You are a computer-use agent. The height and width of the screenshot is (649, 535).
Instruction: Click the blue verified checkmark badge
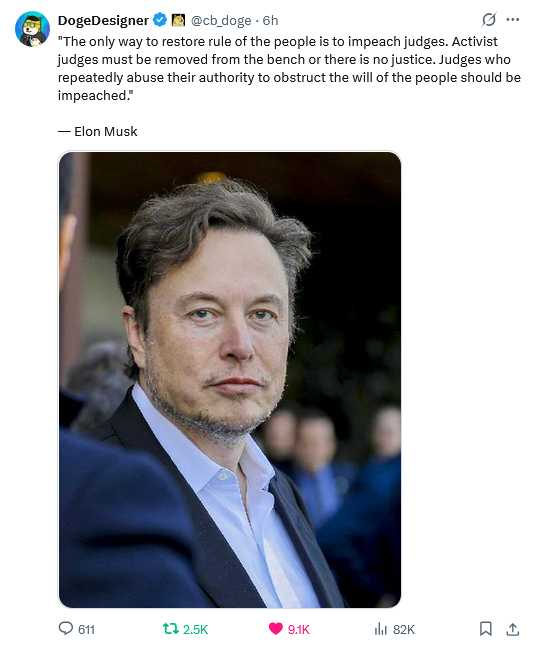tap(160, 20)
